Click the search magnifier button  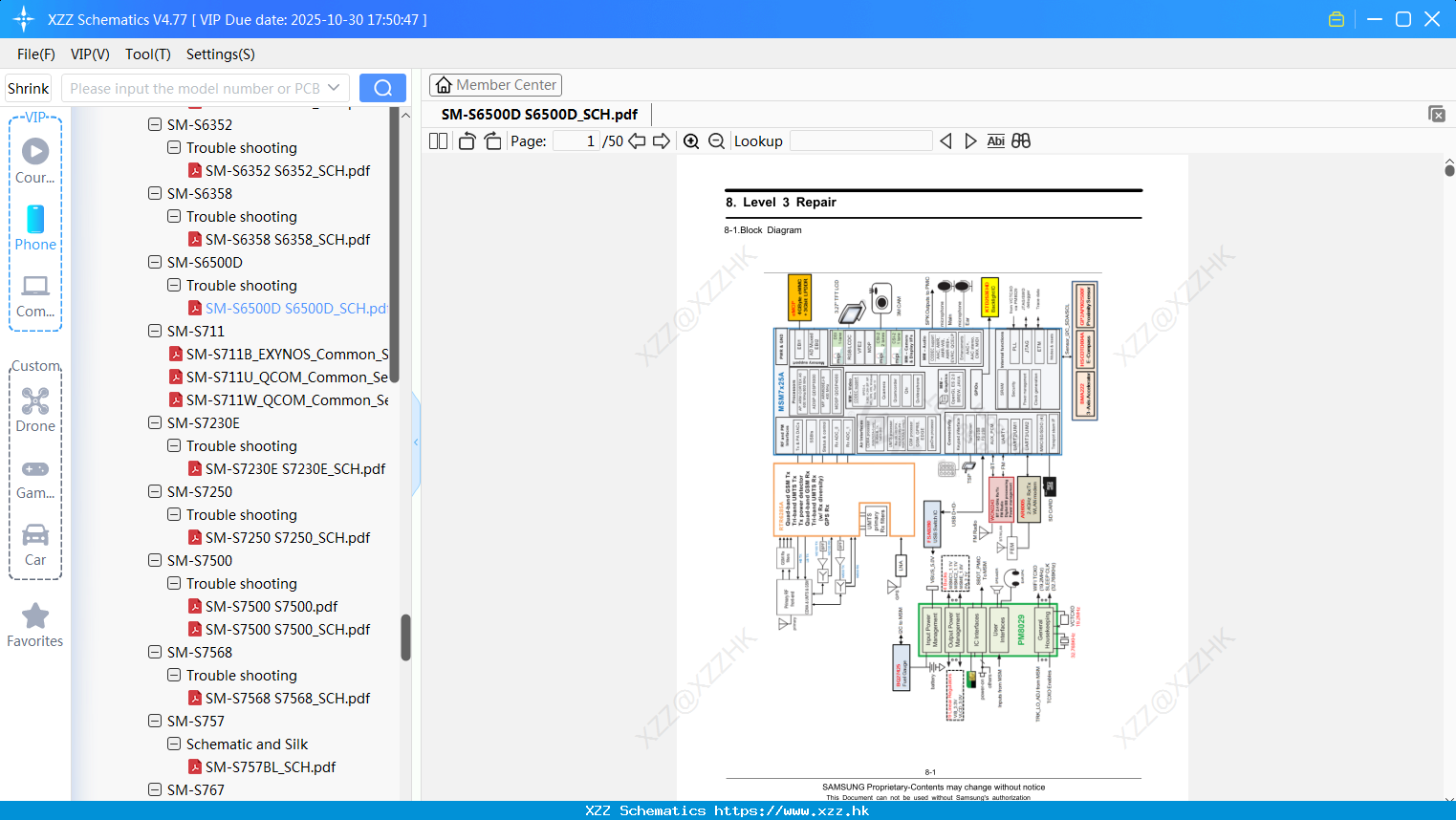pos(382,88)
